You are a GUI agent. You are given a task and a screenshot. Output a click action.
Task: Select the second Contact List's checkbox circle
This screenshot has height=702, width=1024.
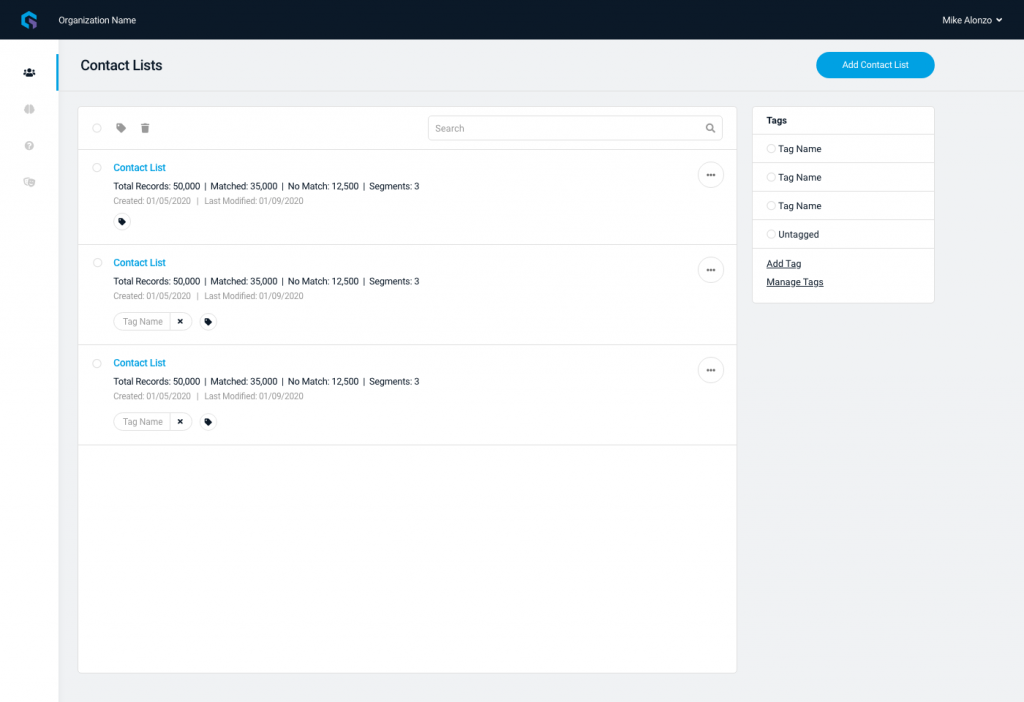97,263
